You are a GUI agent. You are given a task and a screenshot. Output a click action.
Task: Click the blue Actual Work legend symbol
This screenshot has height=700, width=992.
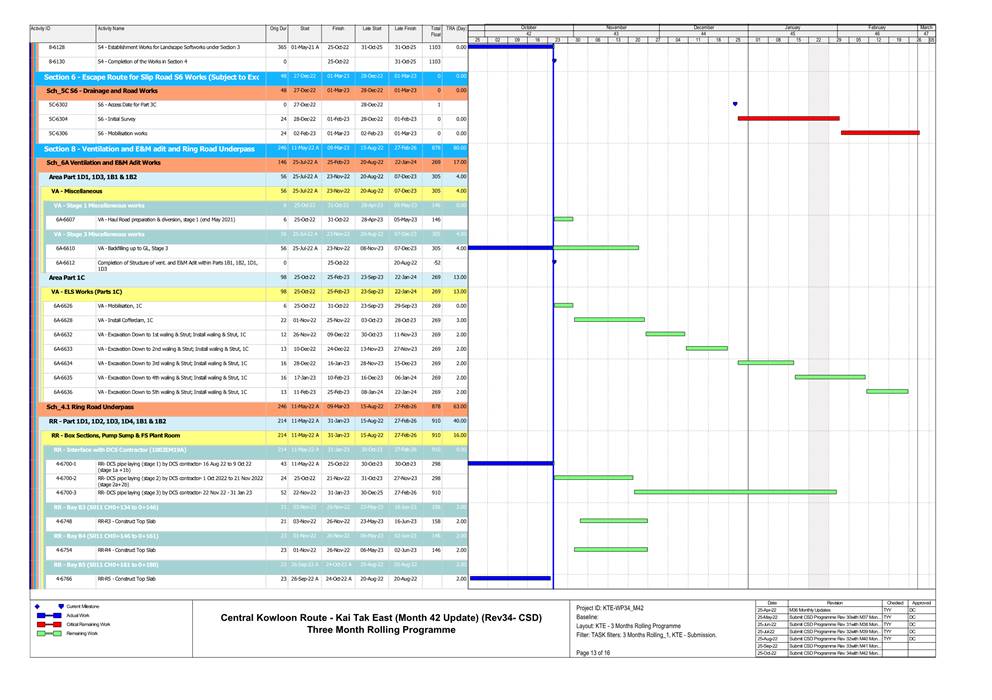click(x=49, y=615)
